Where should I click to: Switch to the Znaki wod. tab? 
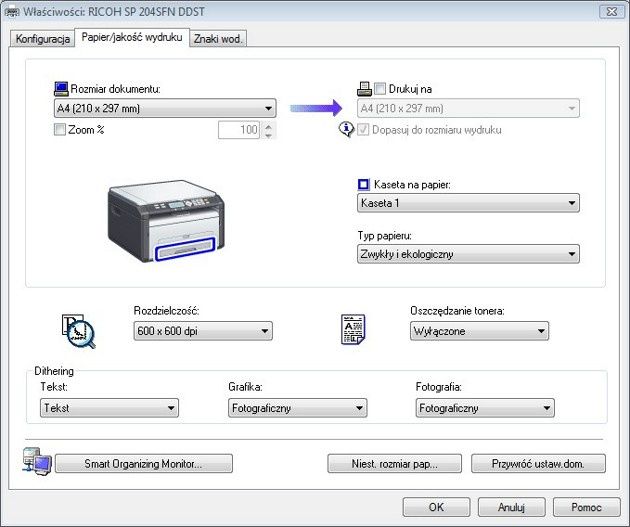[218, 39]
